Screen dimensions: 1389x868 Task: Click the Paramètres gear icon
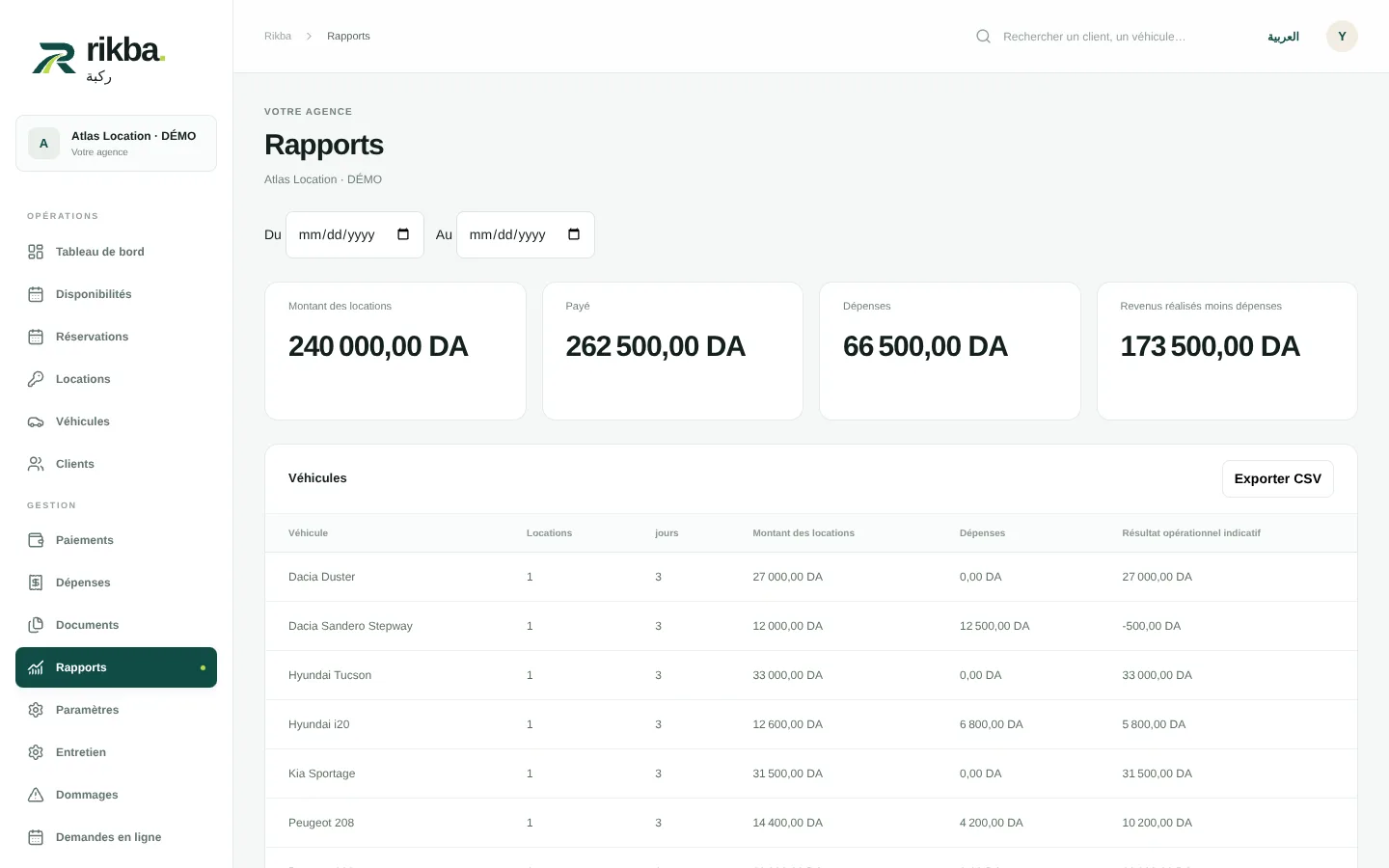coord(36,710)
